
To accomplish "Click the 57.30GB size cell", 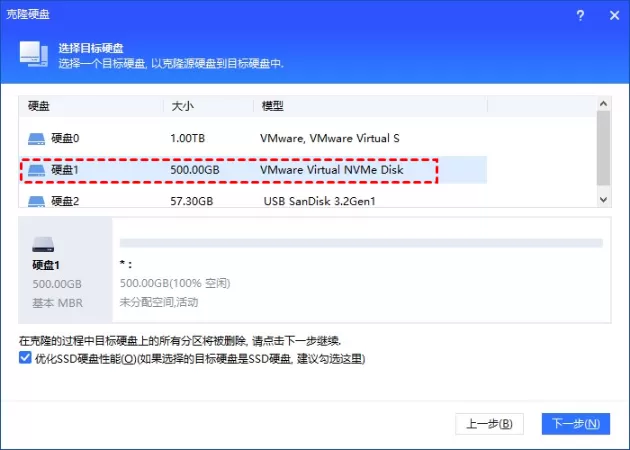I will (192, 201).
